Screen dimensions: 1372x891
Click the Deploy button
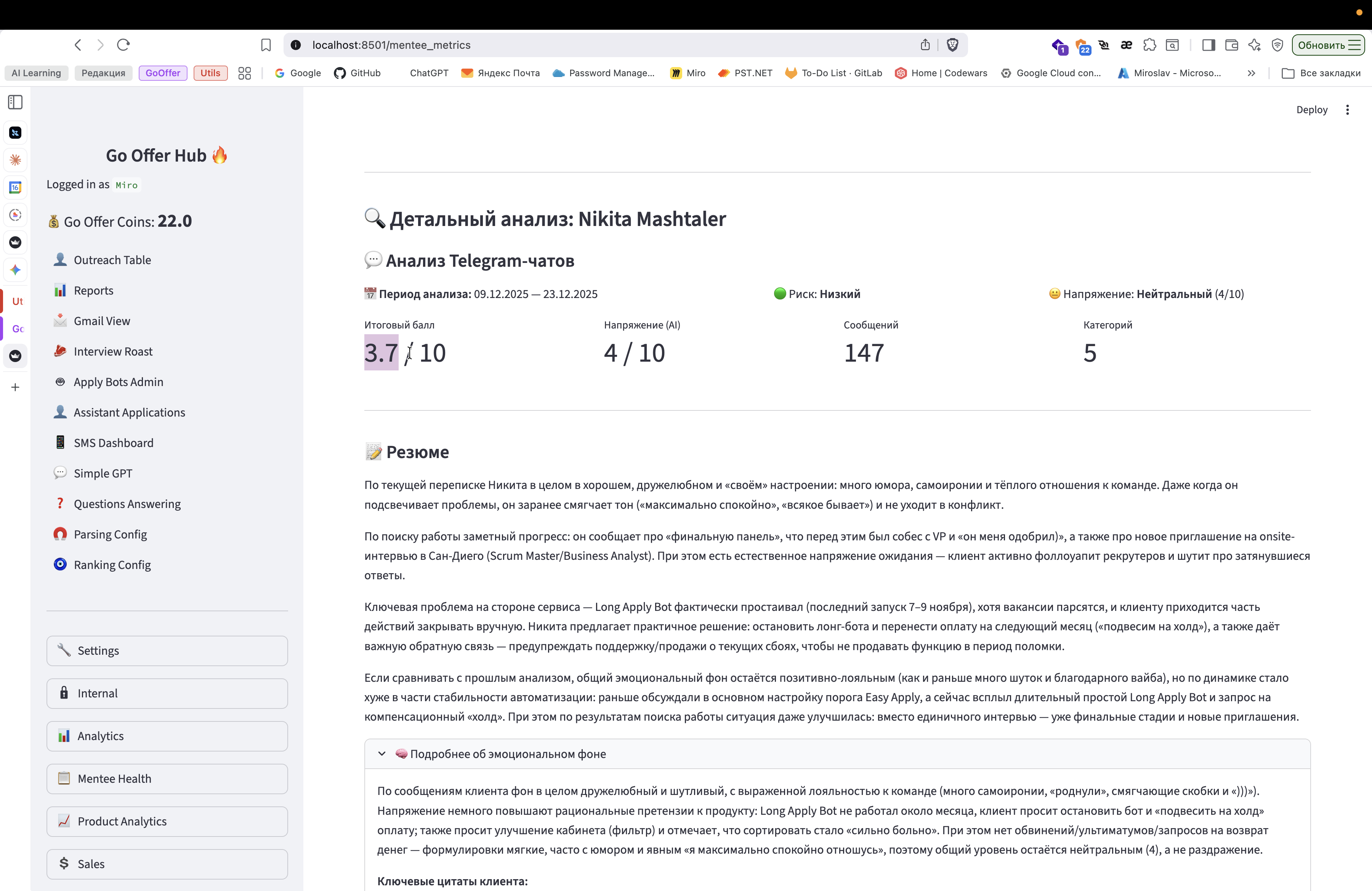1311,109
